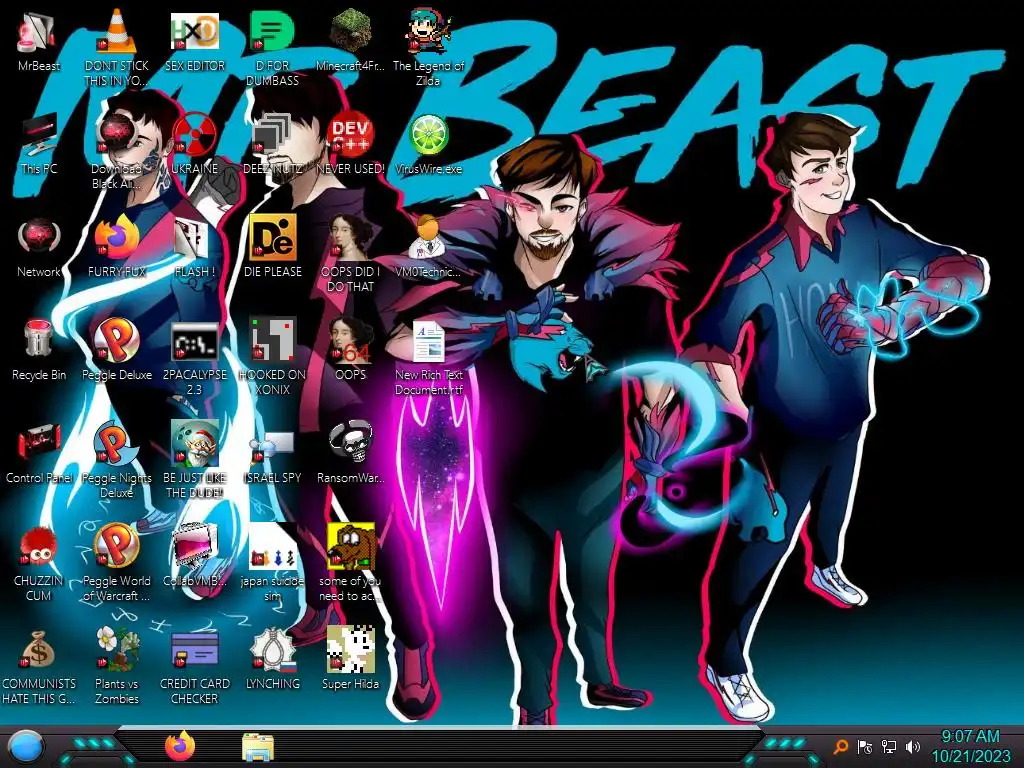Click the taskbar clock showing 9:07 AM
Viewport: 1024px width, 768px height.
pyautogui.click(x=970, y=737)
